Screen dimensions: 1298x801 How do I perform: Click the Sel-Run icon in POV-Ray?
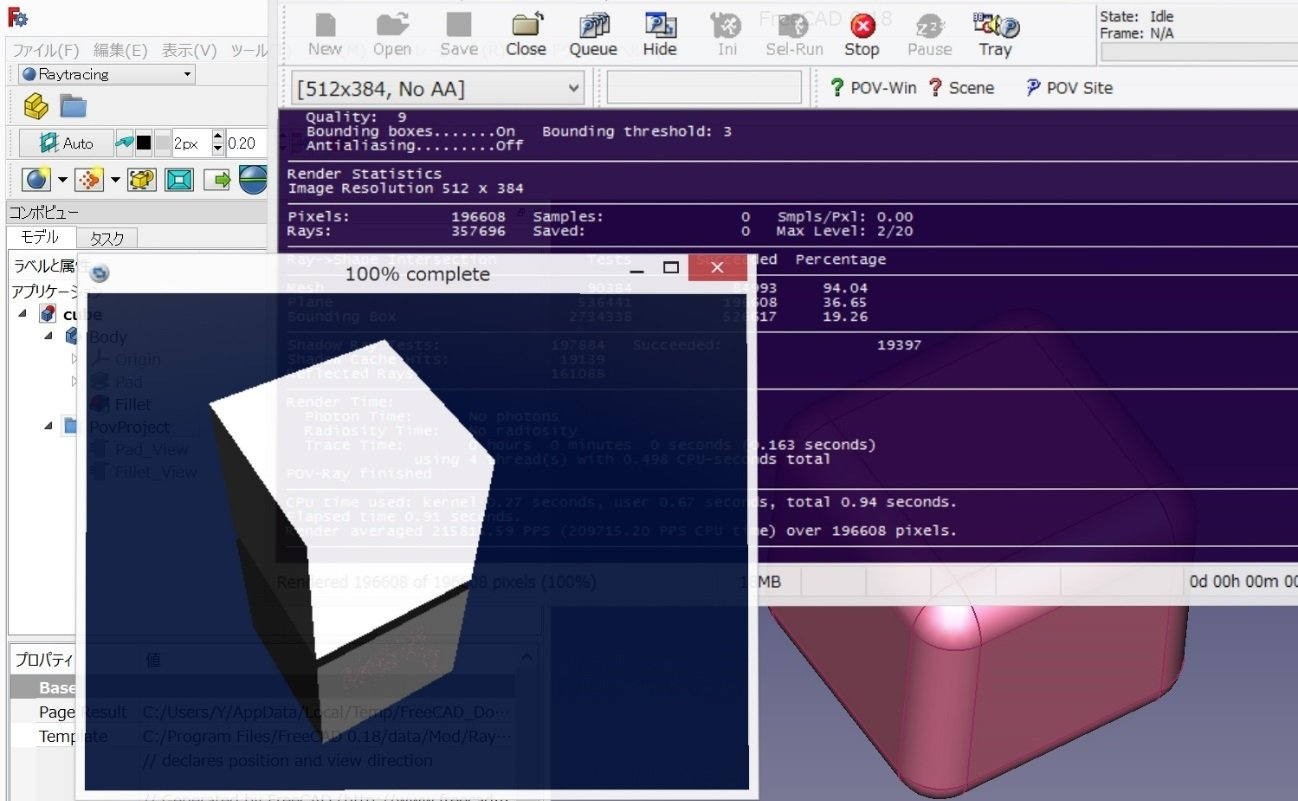(x=795, y=33)
